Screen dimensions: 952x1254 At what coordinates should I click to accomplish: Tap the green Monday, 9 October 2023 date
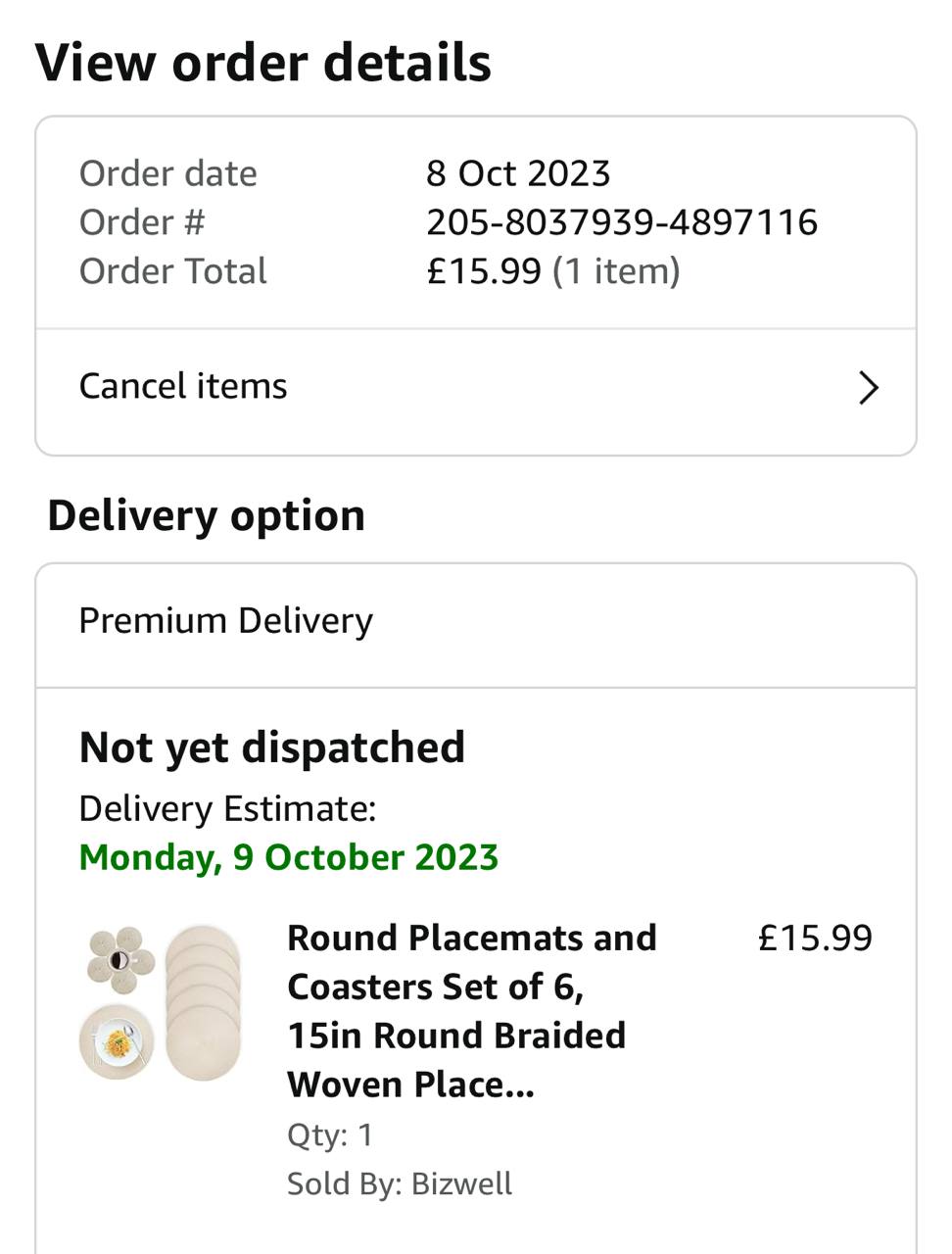click(x=288, y=857)
